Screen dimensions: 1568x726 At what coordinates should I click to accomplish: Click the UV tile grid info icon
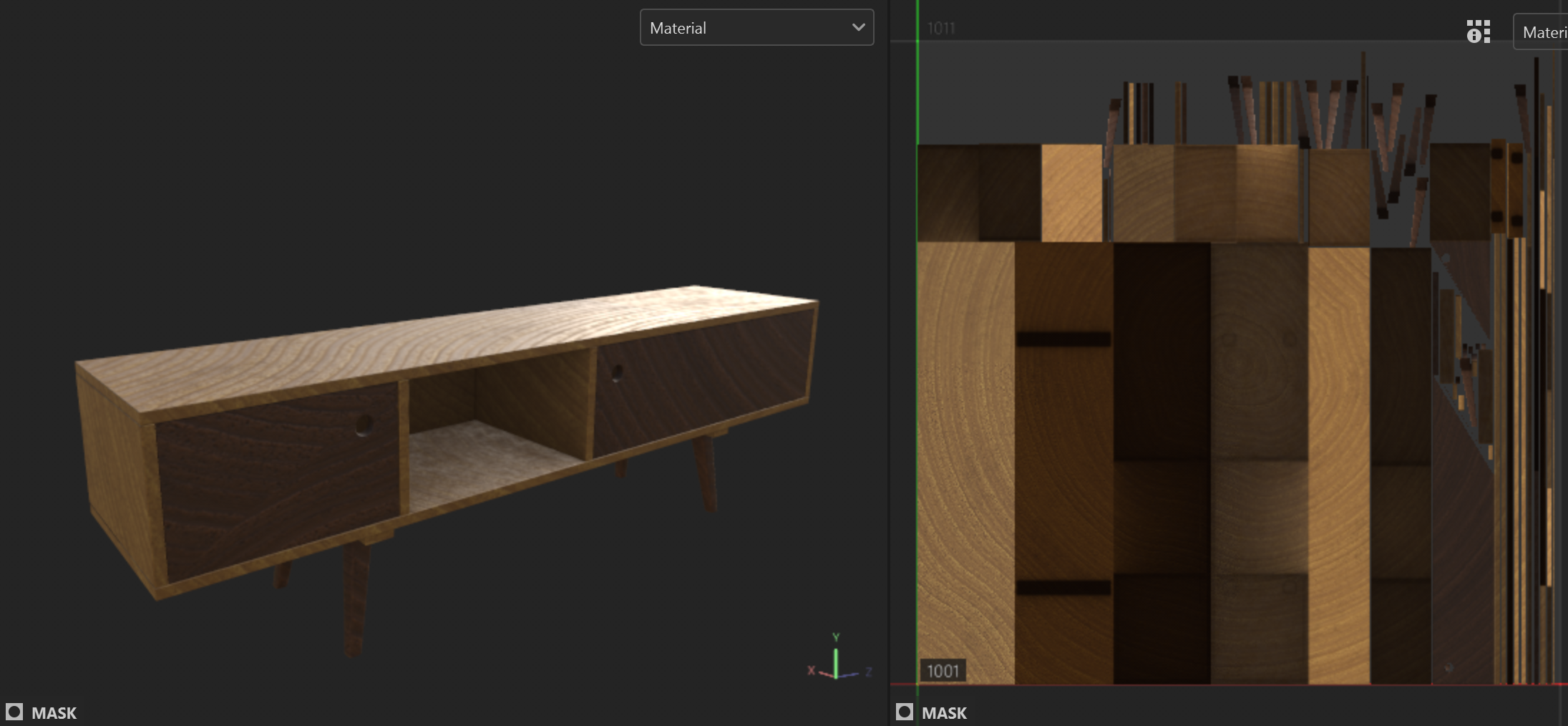pos(1478,32)
